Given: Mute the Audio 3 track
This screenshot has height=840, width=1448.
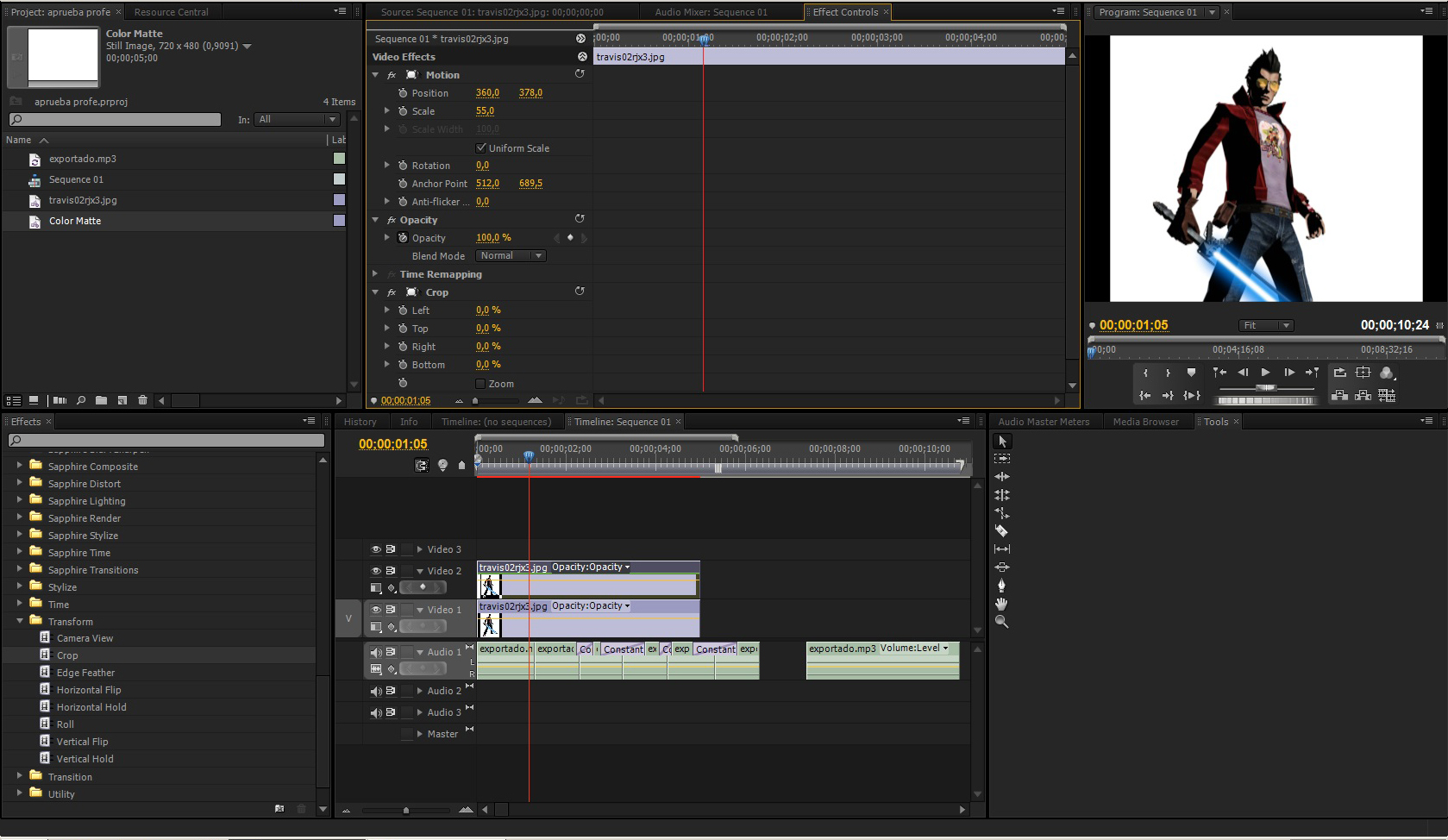Looking at the screenshot, I should click(376, 712).
